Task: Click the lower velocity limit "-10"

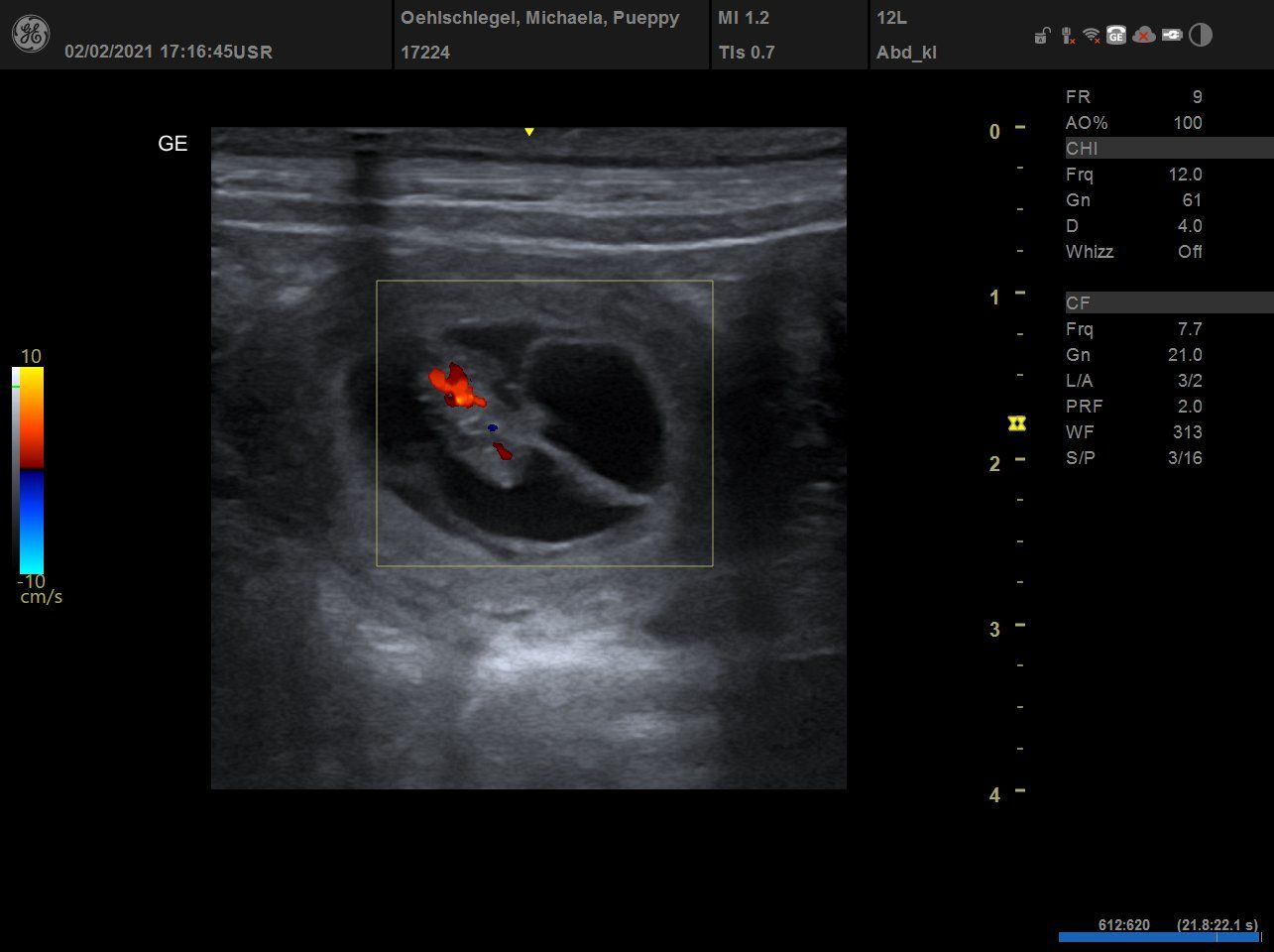Action: (31, 581)
